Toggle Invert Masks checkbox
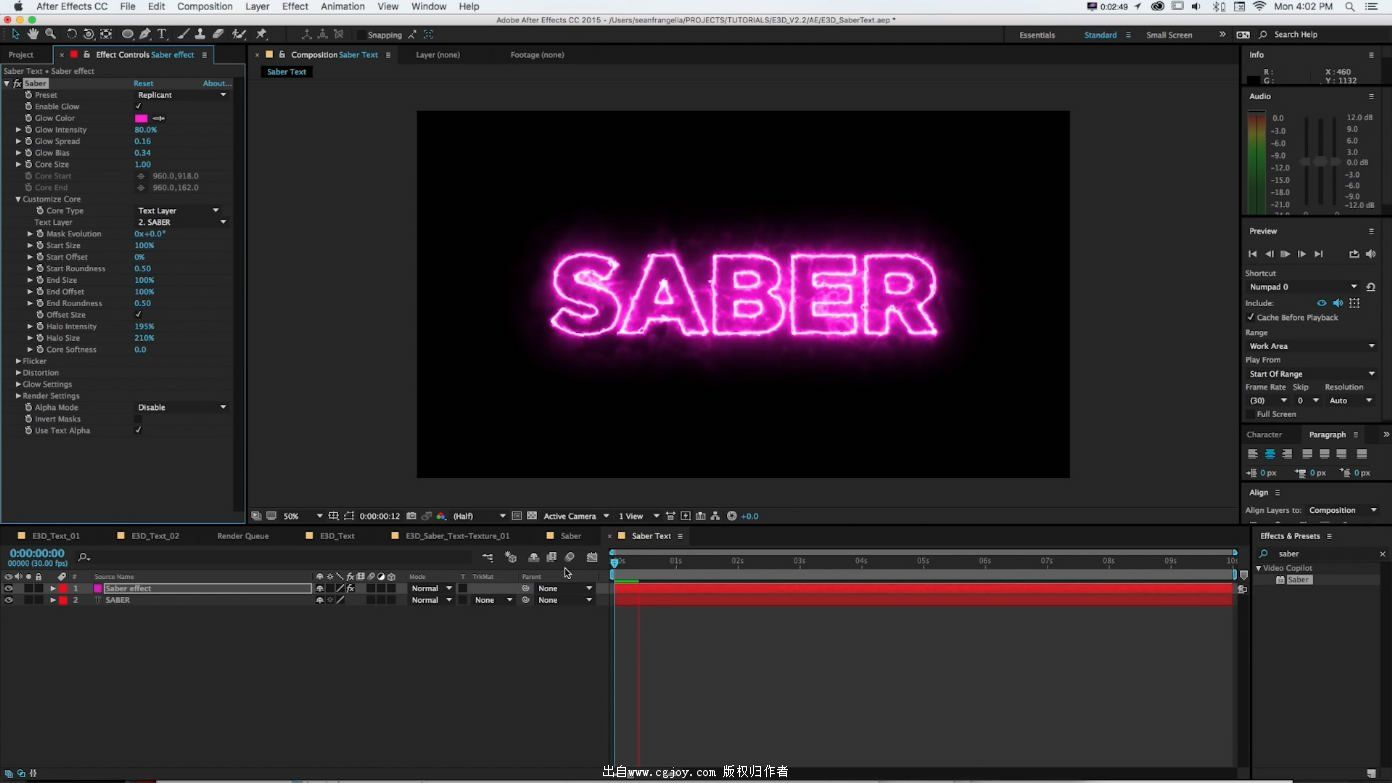The image size is (1392, 783). pos(139,419)
